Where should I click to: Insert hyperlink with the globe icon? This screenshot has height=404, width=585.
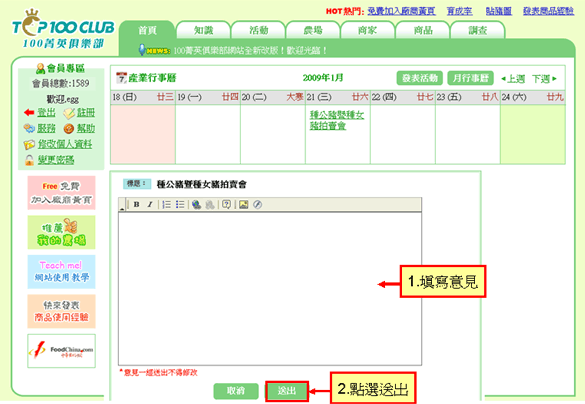[196, 204]
